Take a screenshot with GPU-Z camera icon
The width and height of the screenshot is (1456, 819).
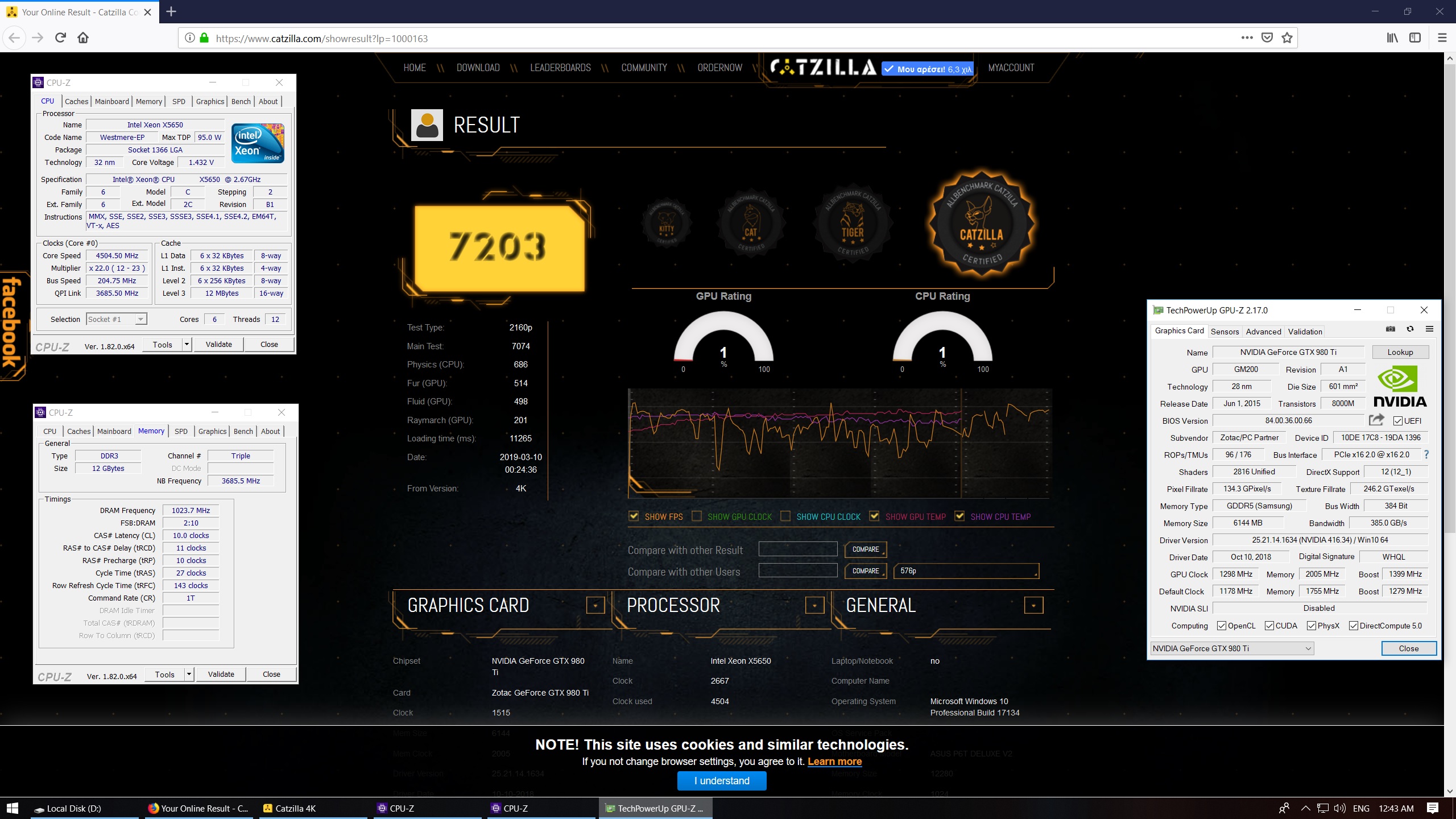coord(1391,329)
